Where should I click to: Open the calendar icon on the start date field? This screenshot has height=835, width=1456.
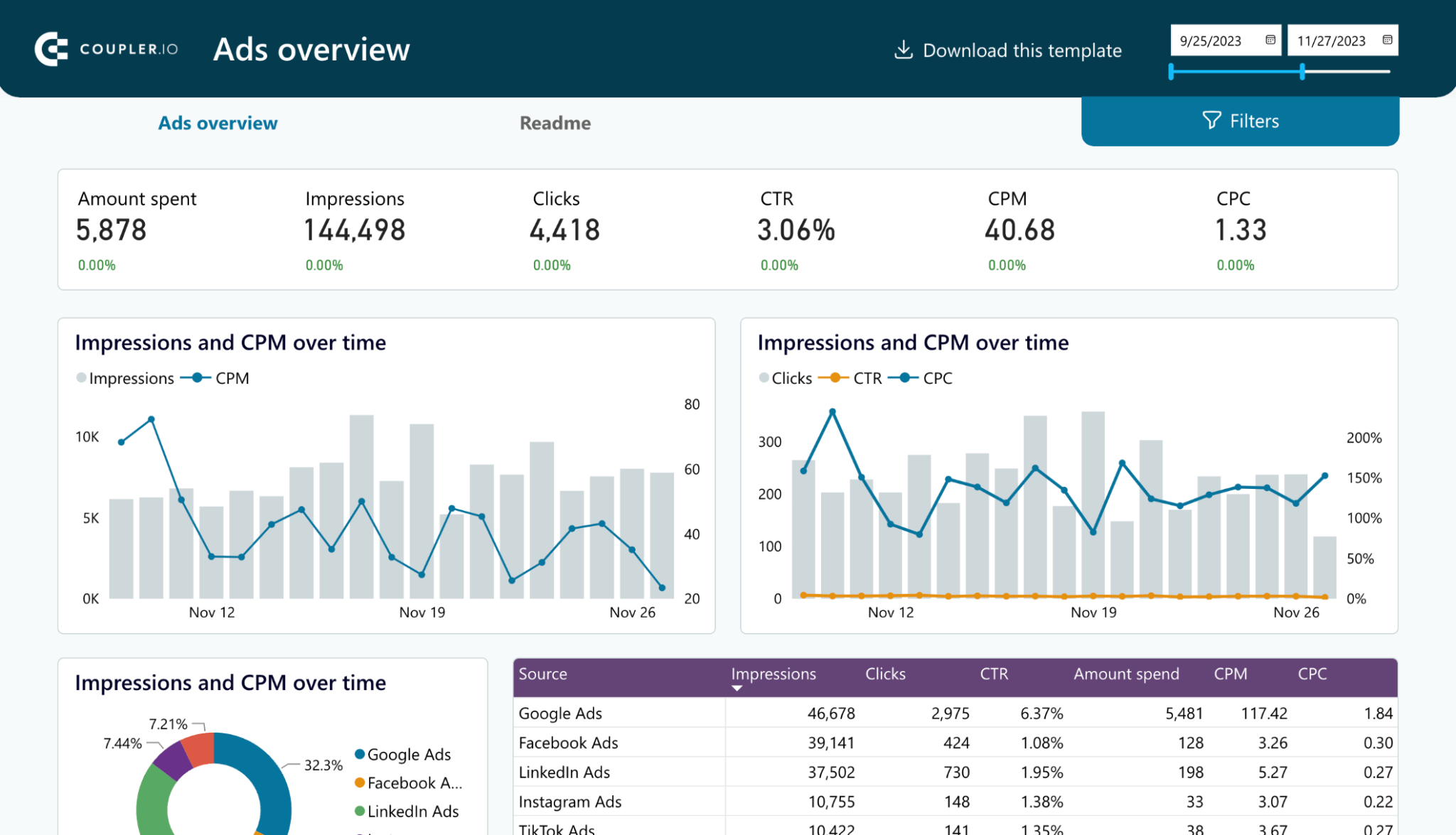(1270, 41)
